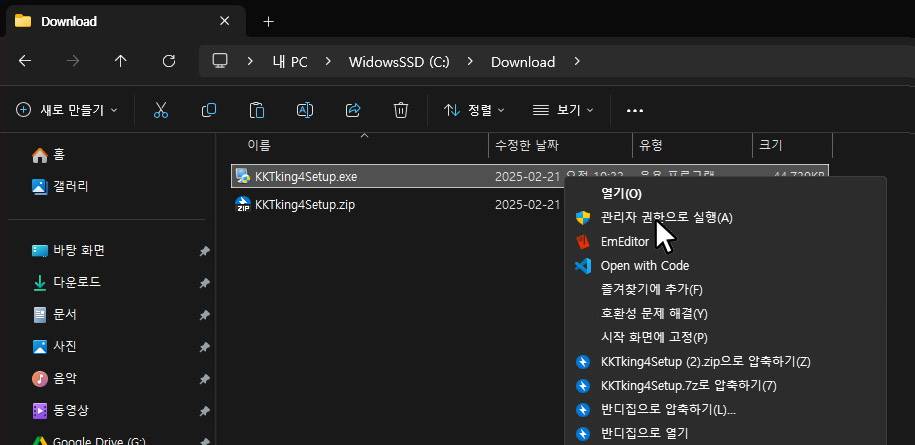The width and height of the screenshot is (915, 445).
Task: Open the 보기 view dropdown
Action: (563, 110)
